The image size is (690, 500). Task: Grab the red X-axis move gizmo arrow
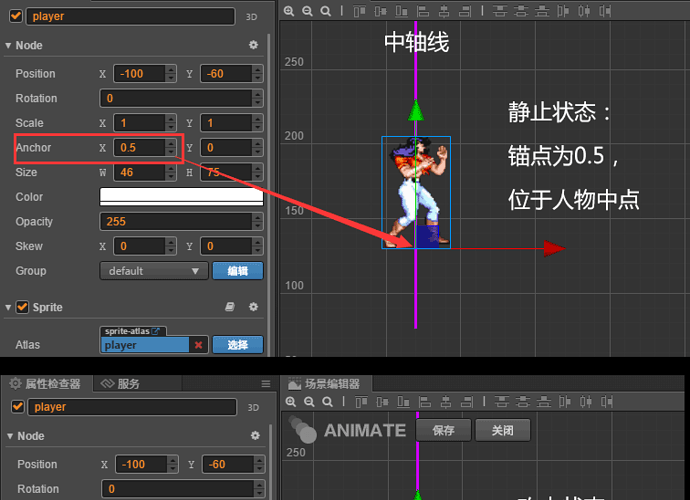[554, 248]
